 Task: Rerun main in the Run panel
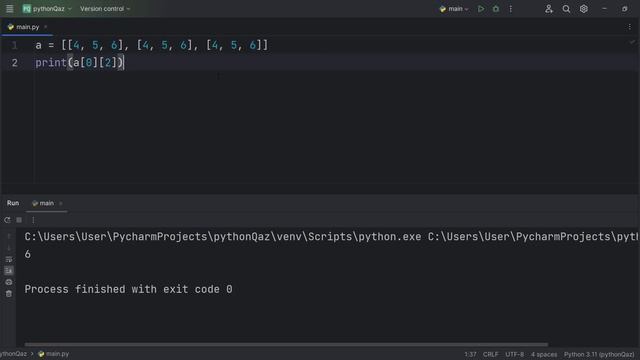pos(7,220)
